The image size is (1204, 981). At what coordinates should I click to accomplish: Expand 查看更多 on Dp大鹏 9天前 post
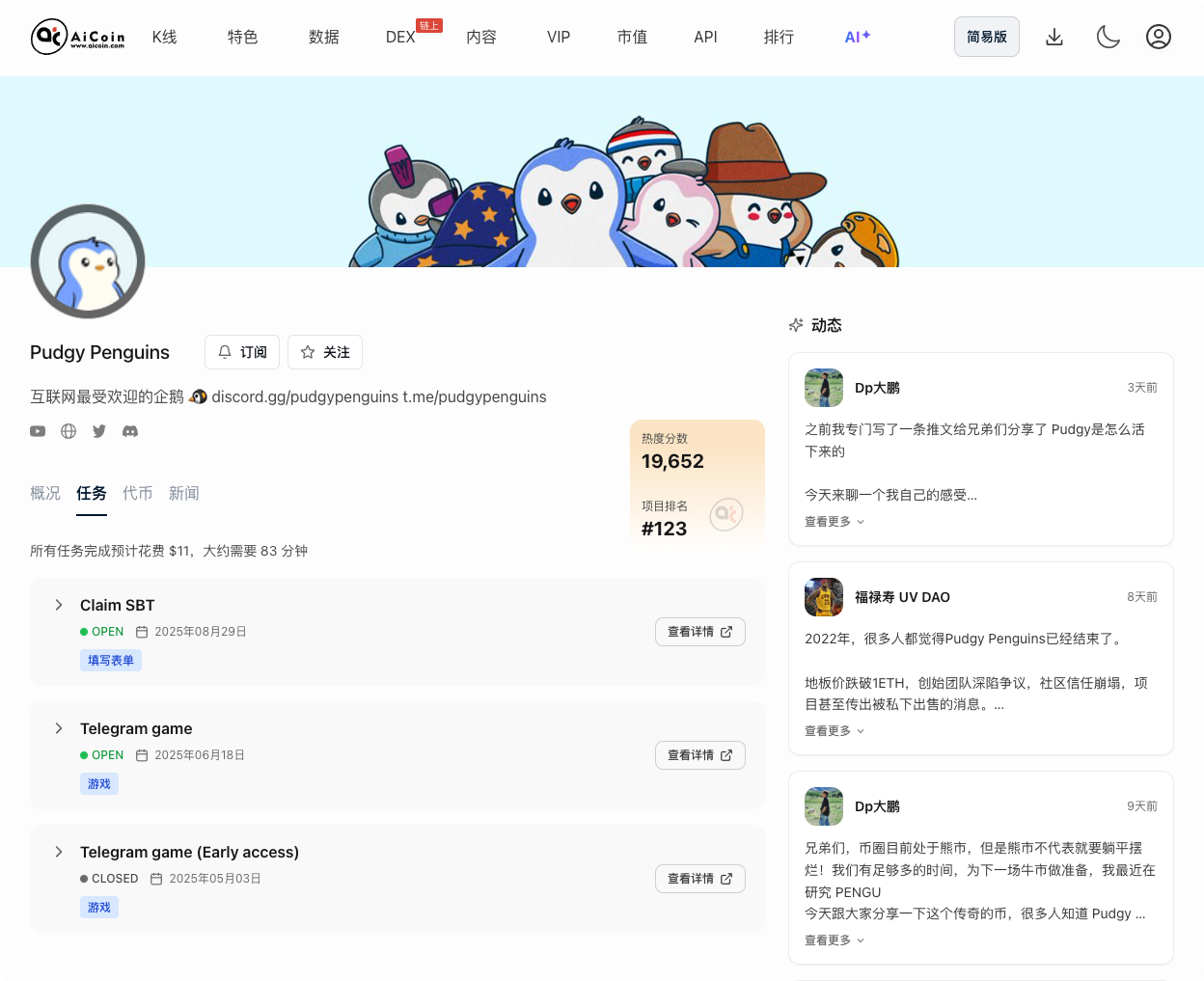pyautogui.click(x=835, y=940)
